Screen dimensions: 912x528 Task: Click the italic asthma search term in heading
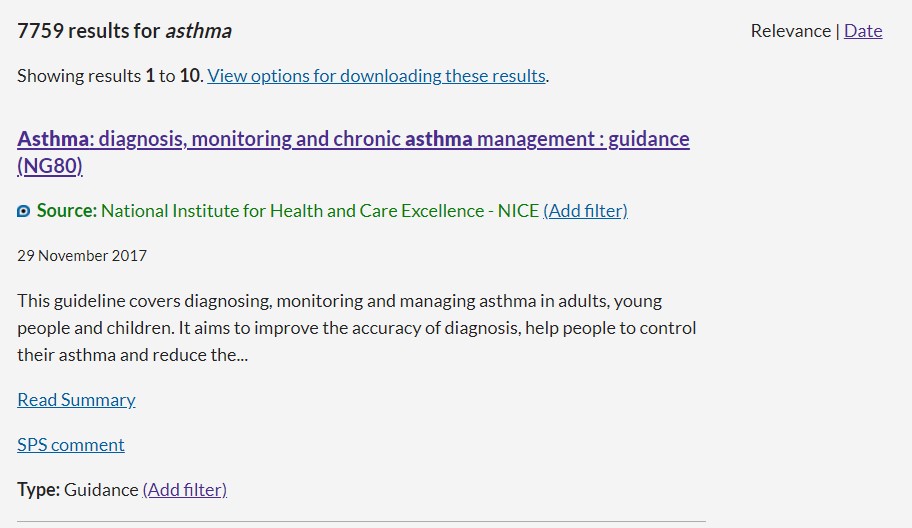pos(198,31)
